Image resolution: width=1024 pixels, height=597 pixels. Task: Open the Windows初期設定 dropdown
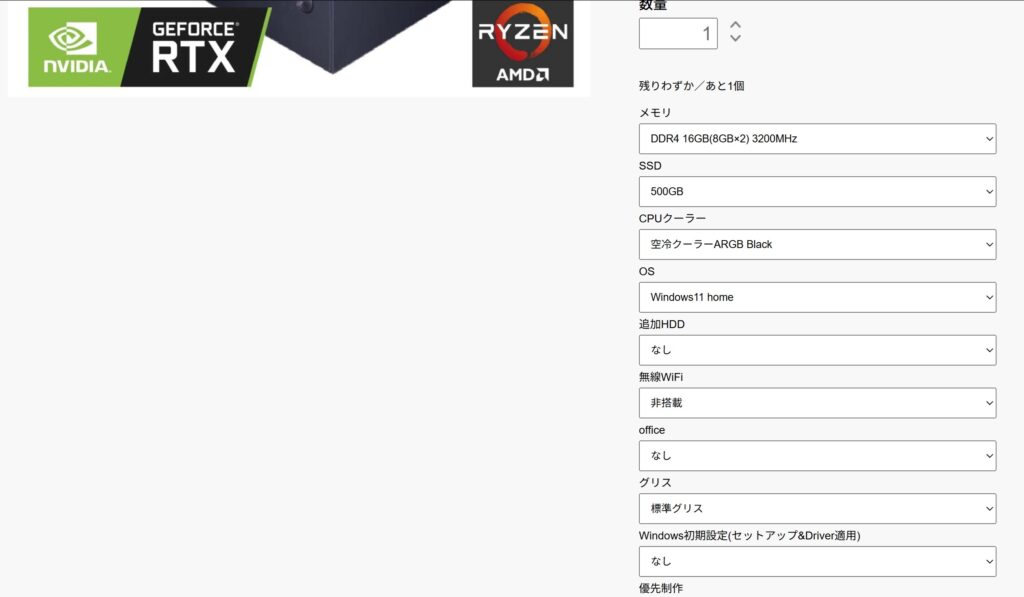tap(817, 562)
